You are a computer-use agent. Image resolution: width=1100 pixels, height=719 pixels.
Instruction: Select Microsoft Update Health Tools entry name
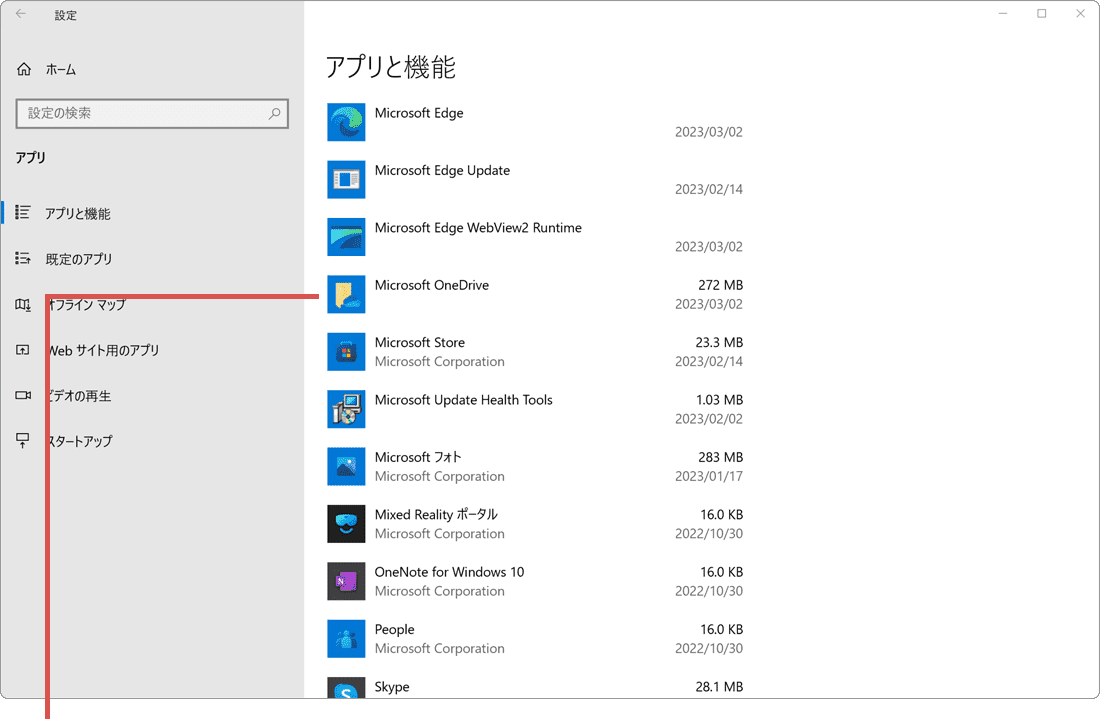coord(464,400)
